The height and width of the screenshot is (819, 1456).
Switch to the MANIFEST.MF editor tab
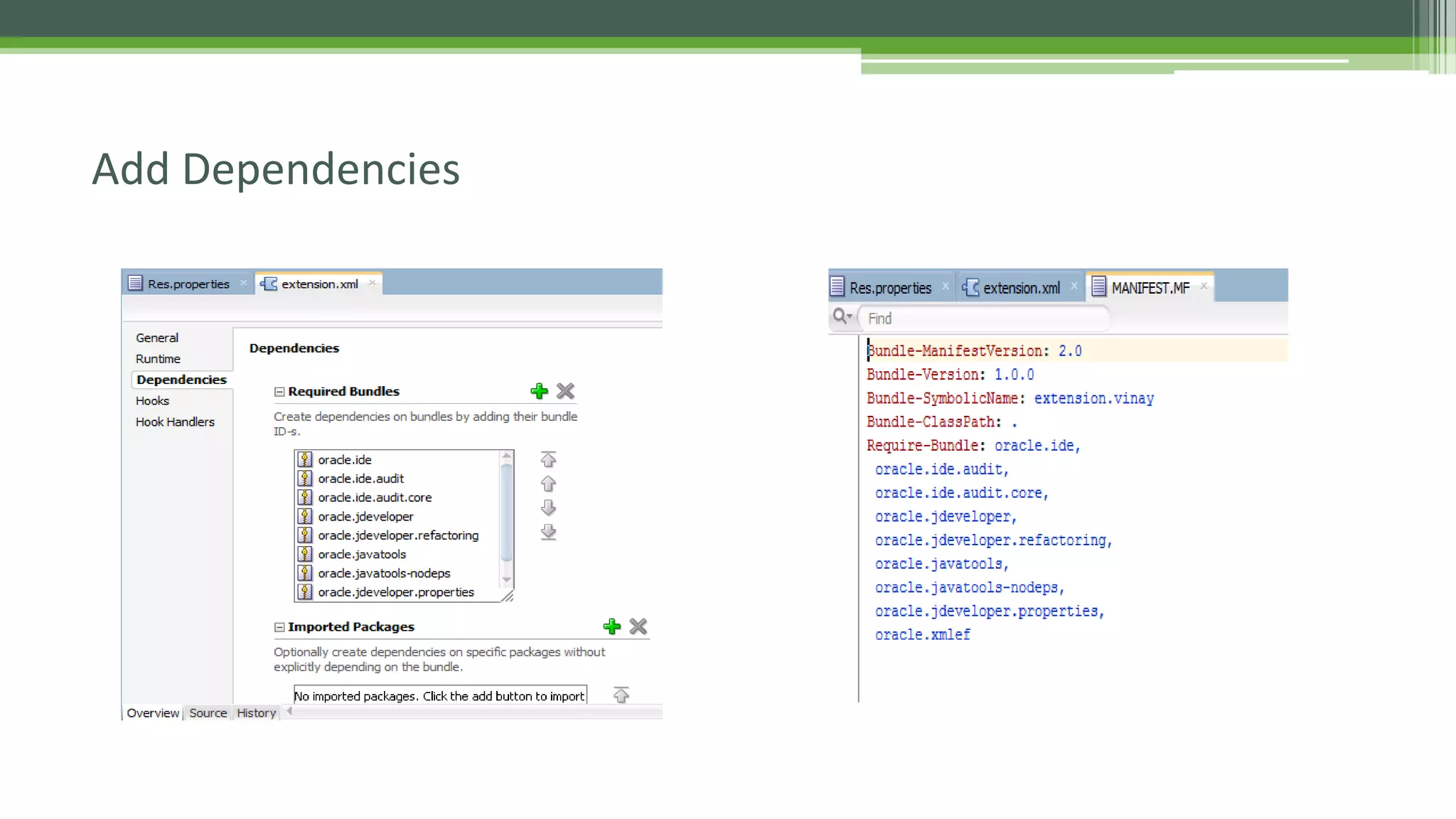click(1150, 288)
